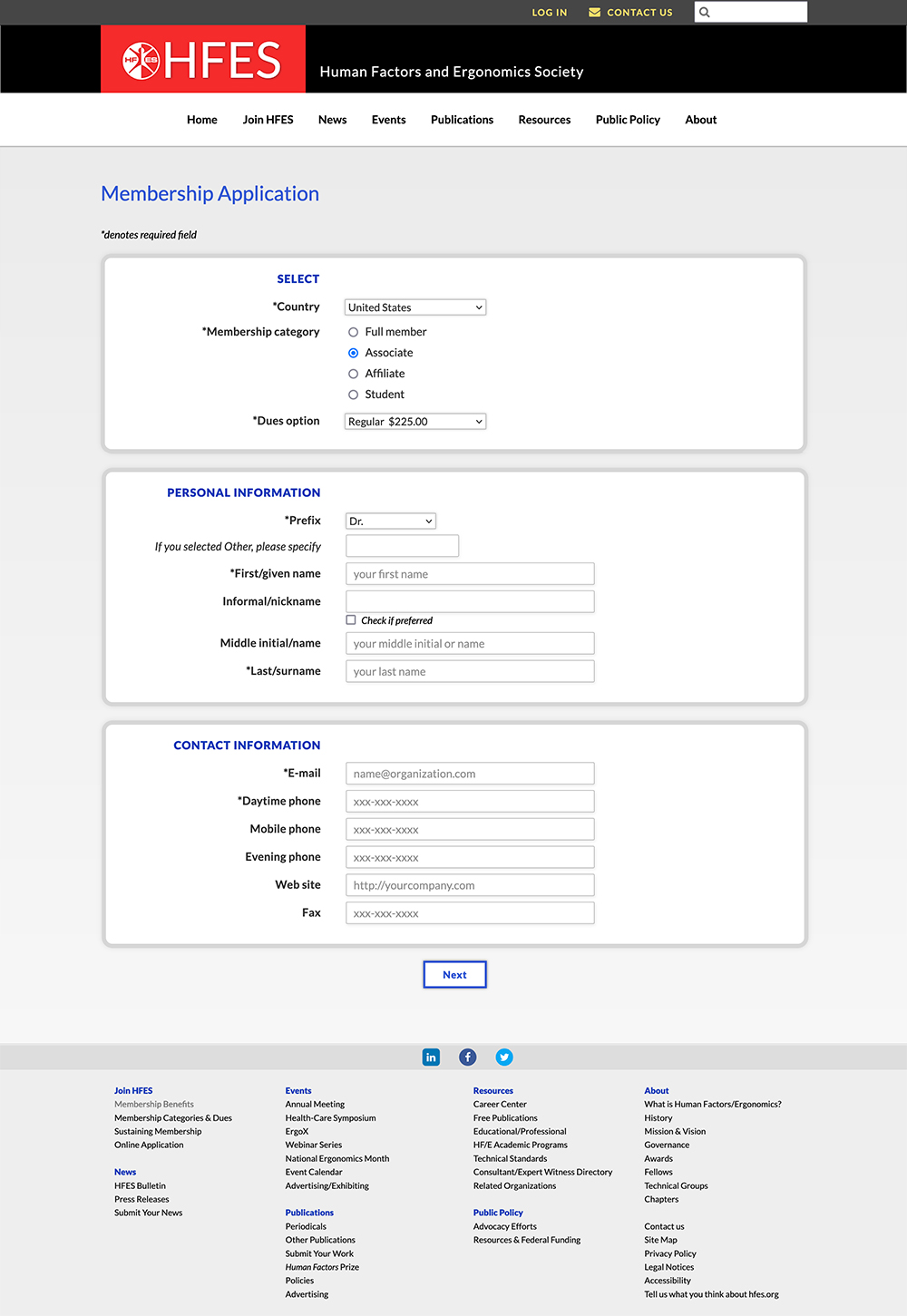
Task: Select the Student membership category
Action: point(353,395)
